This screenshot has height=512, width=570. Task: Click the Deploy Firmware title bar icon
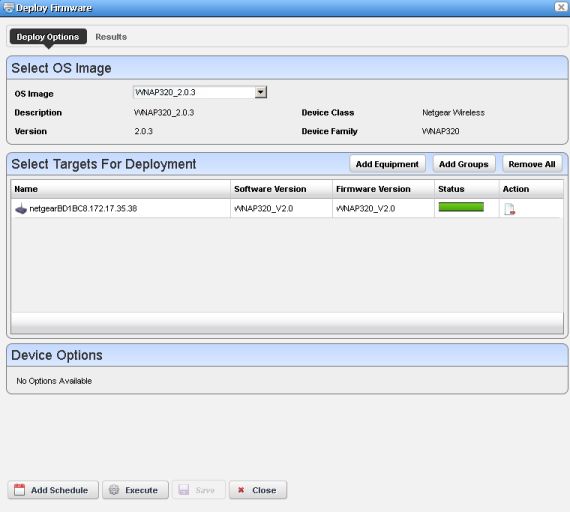[8, 7]
